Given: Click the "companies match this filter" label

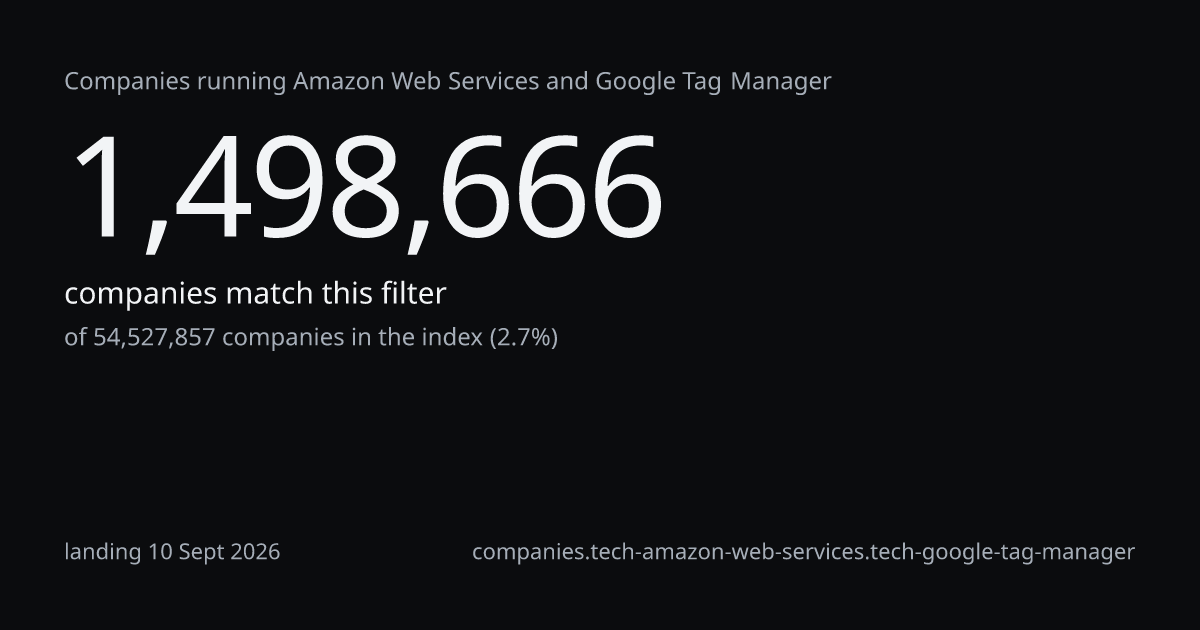Looking at the screenshot, I should (255, 294).
